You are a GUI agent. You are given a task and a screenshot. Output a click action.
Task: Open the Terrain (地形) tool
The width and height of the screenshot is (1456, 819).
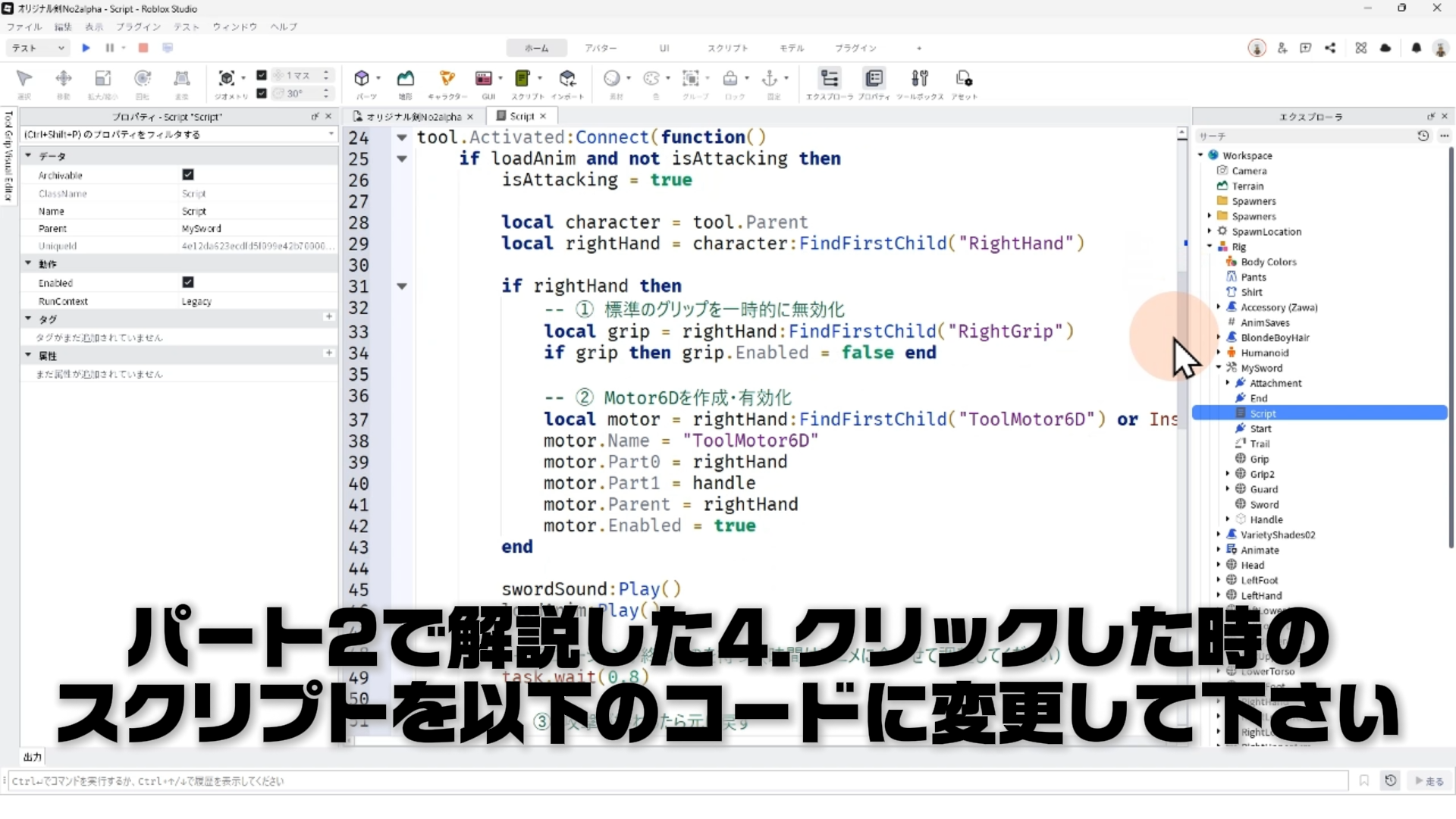tap(406, 78)
